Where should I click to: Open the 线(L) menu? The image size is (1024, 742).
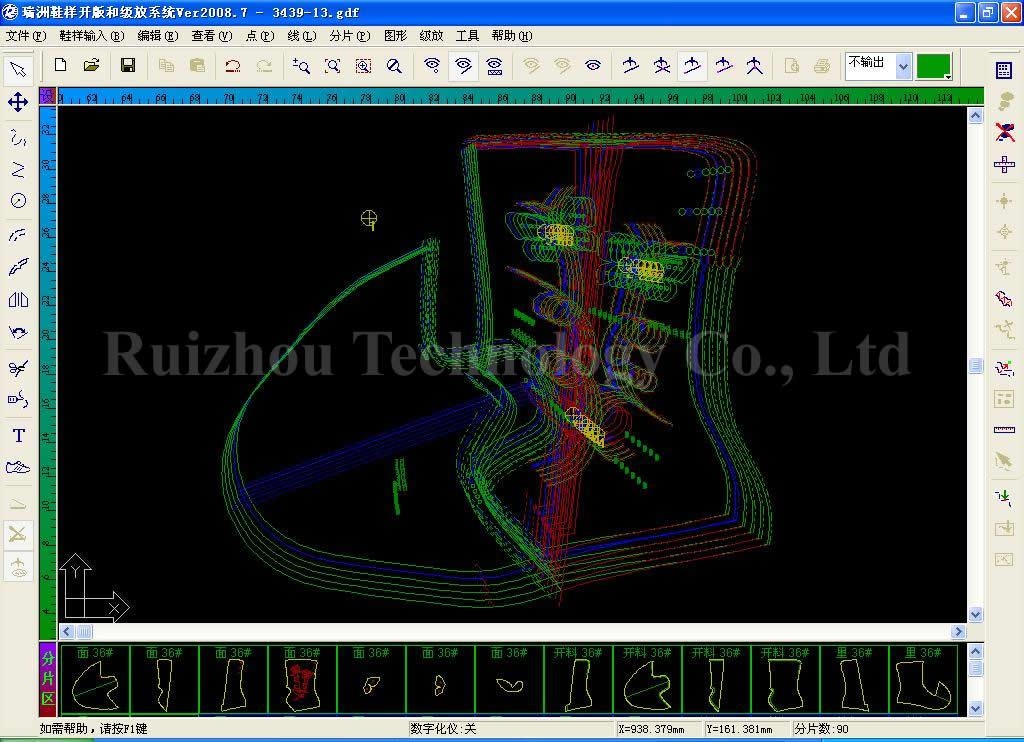click(x=302, y=36)
